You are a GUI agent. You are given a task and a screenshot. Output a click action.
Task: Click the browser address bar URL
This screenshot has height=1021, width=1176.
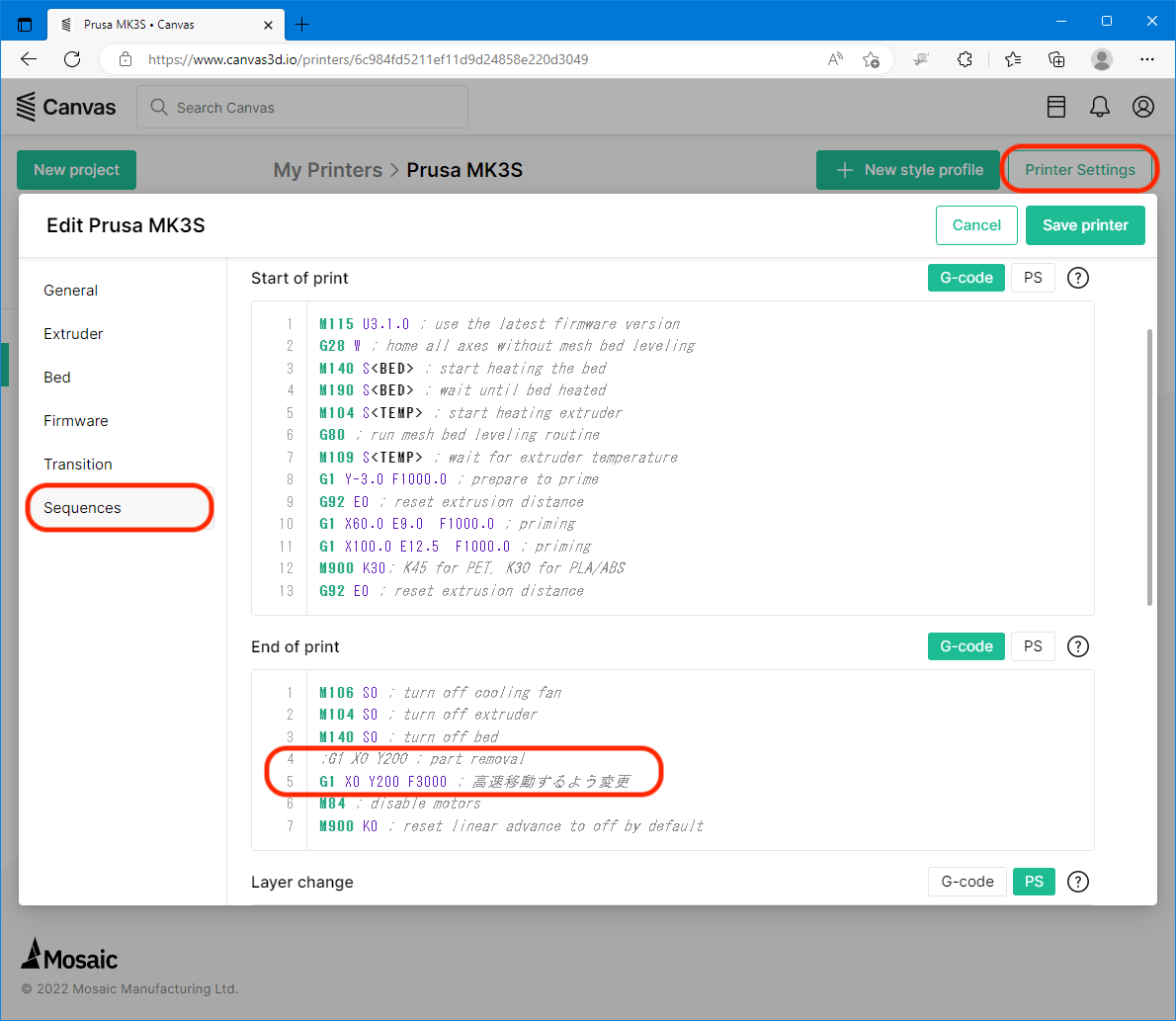point(368,59)
